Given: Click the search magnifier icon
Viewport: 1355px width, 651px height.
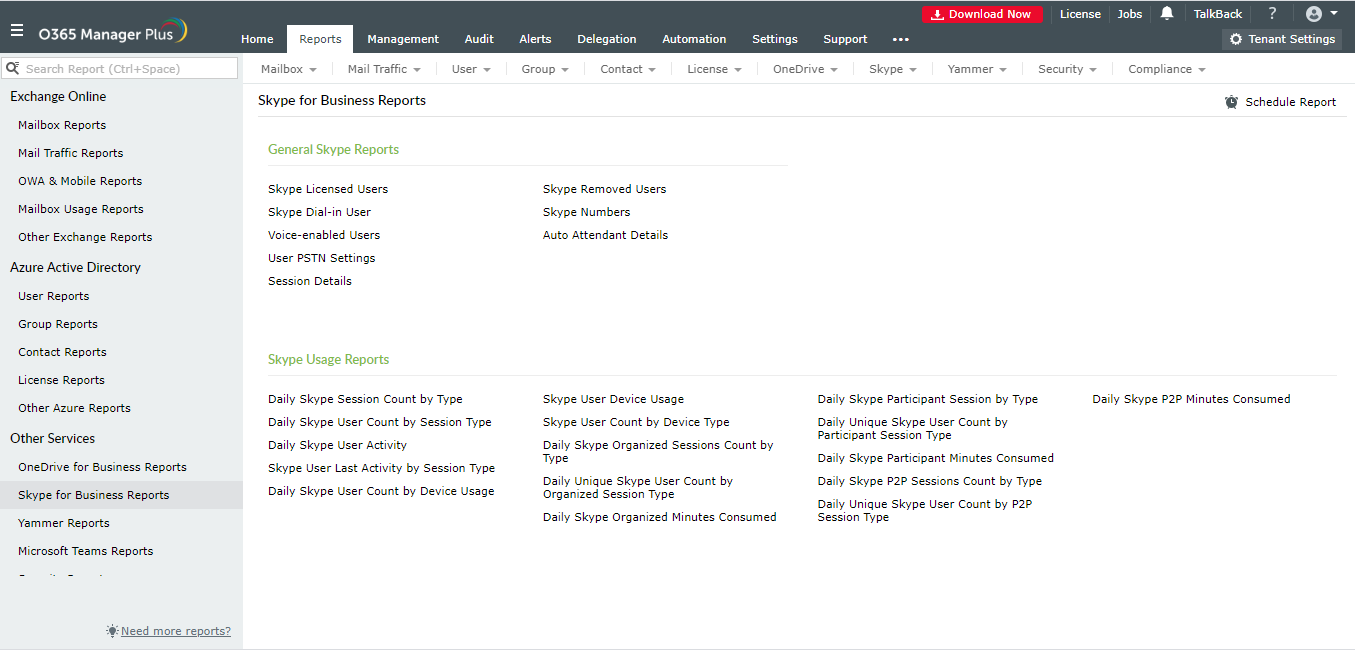Looking at the screenshot, I should click(13, 68).
